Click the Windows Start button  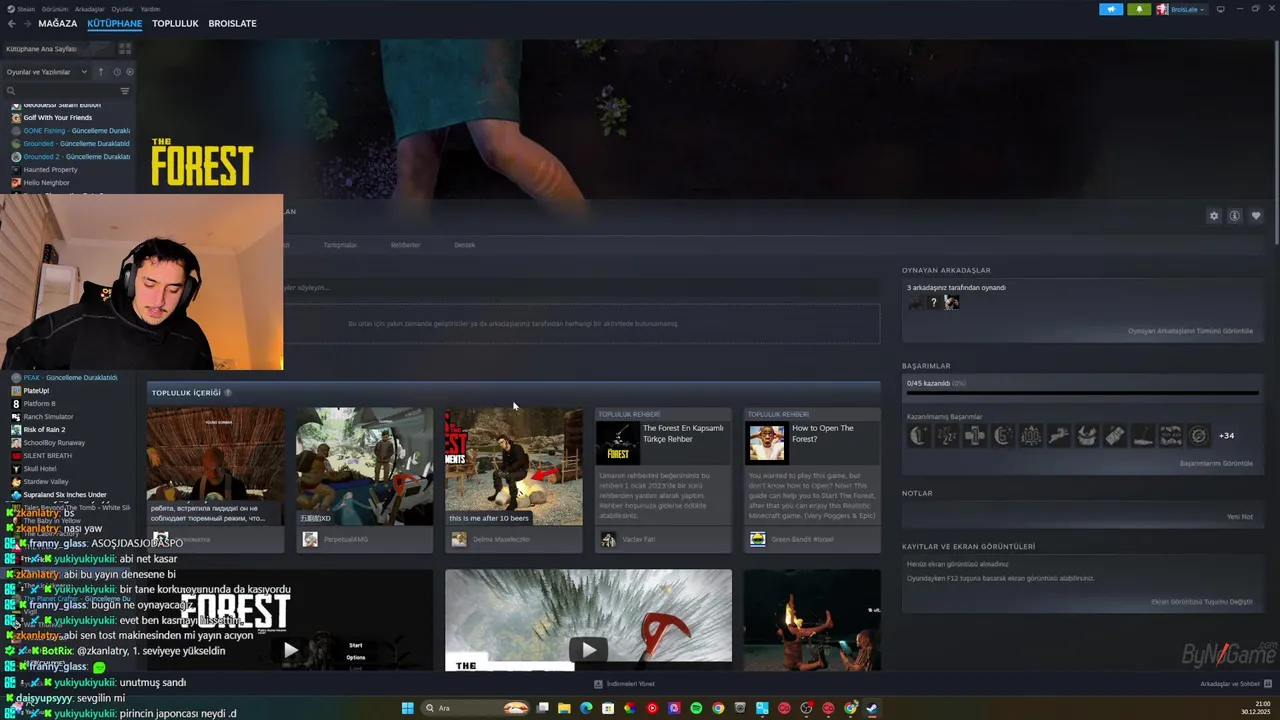[x=407, y=708]
